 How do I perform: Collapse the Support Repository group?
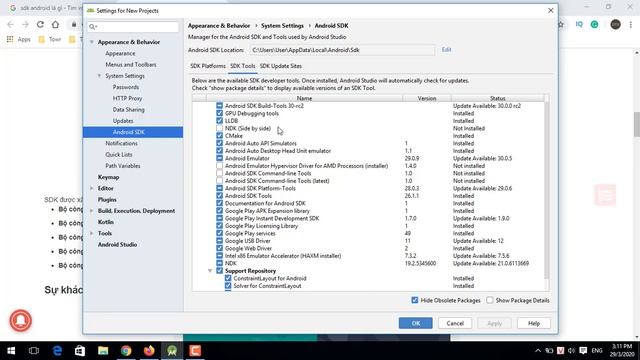point(210,271)
